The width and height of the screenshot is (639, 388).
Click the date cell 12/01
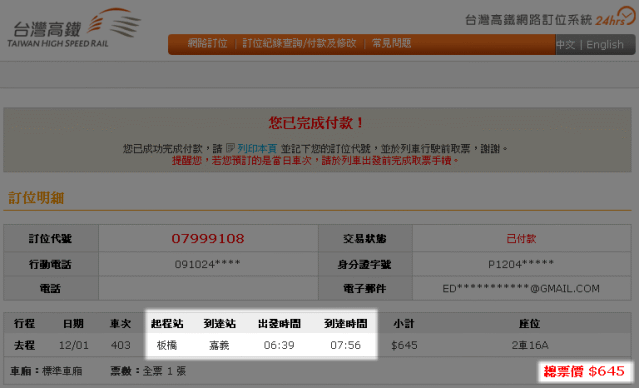click(x=74, y=345)
